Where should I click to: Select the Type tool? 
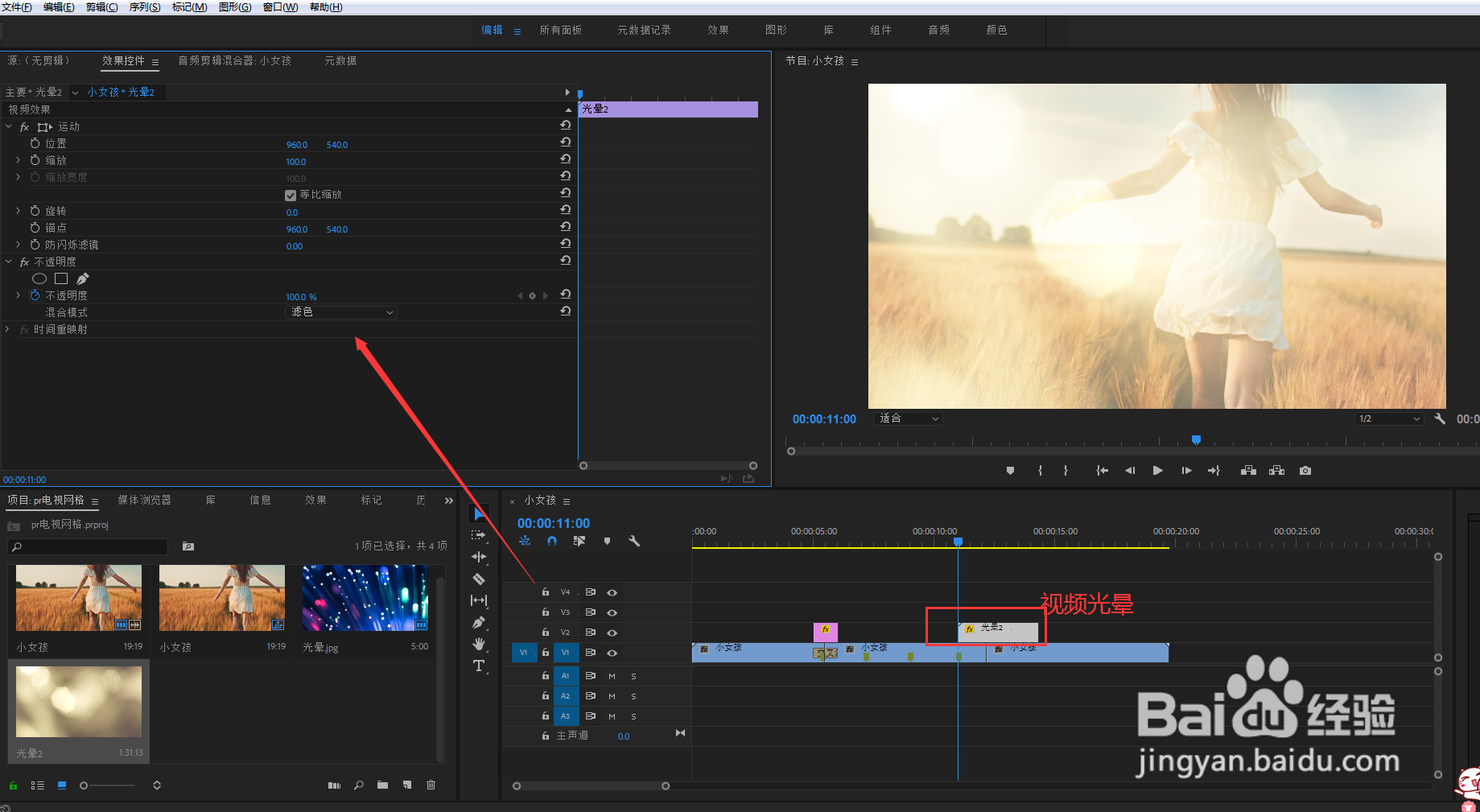pyautogui.click(x=479, y=666)
